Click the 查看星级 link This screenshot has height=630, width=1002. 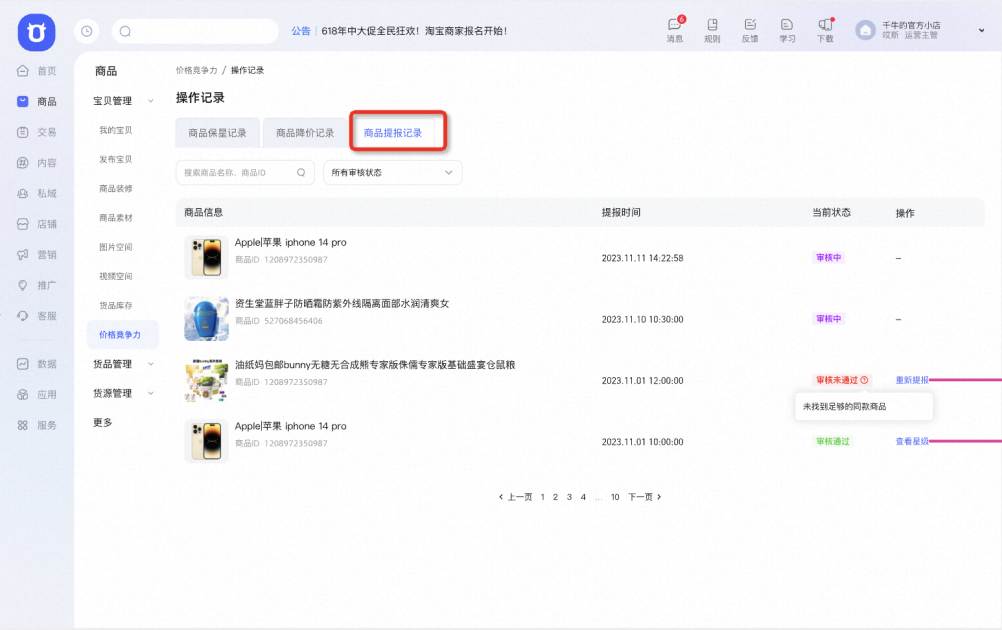tap(912, 442)
